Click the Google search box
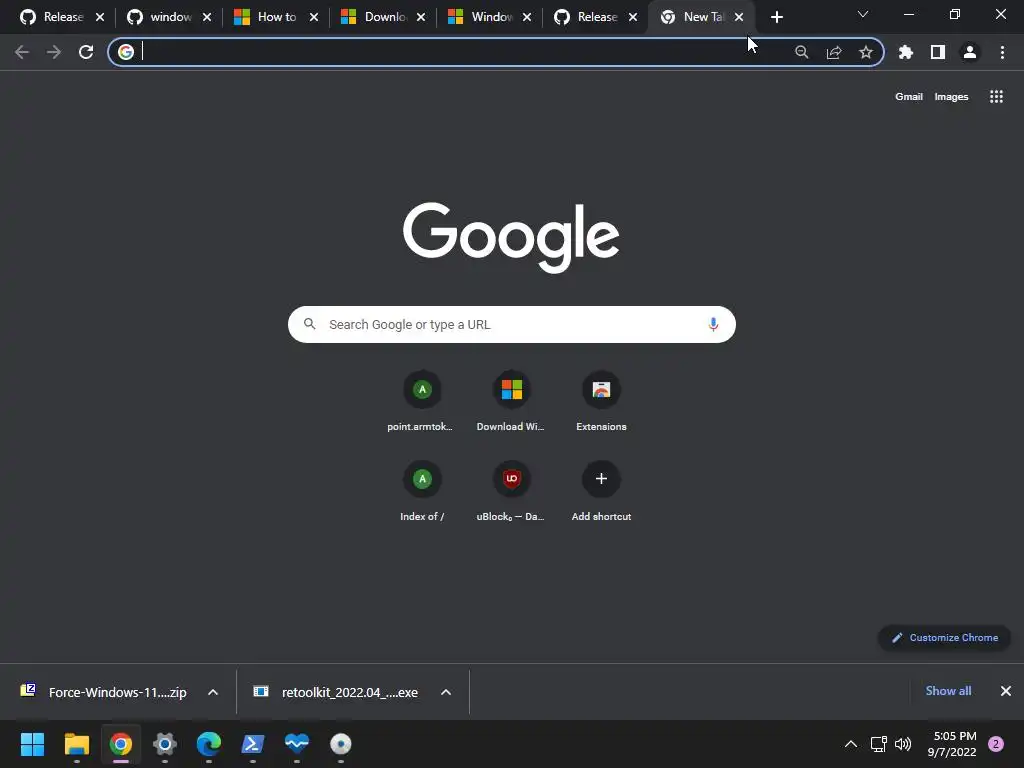The width and height of the screenshot is (1024, 768). 511,325
